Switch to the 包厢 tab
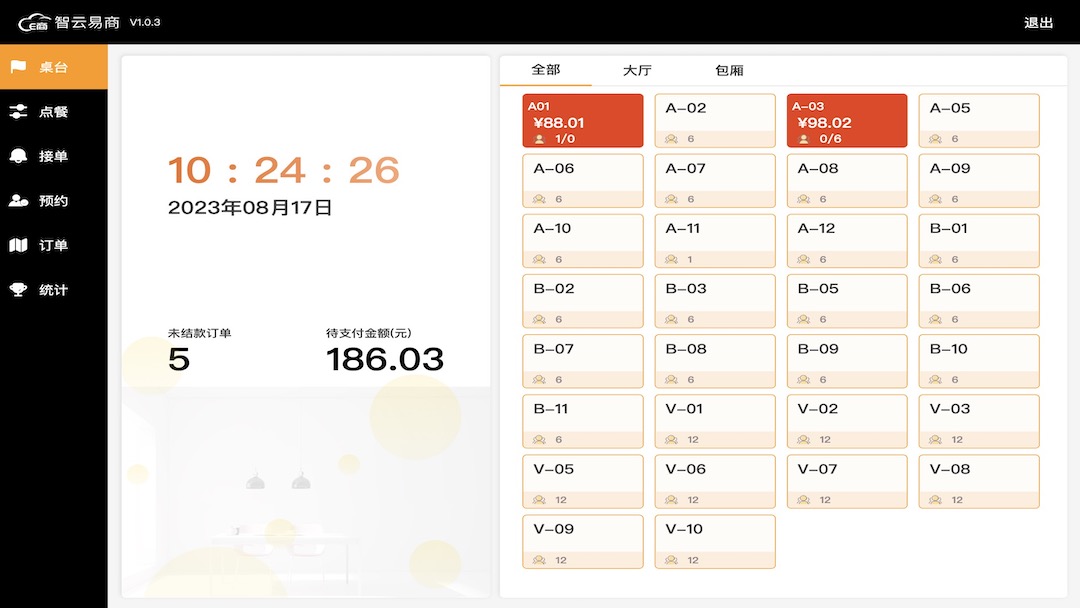 729,71
